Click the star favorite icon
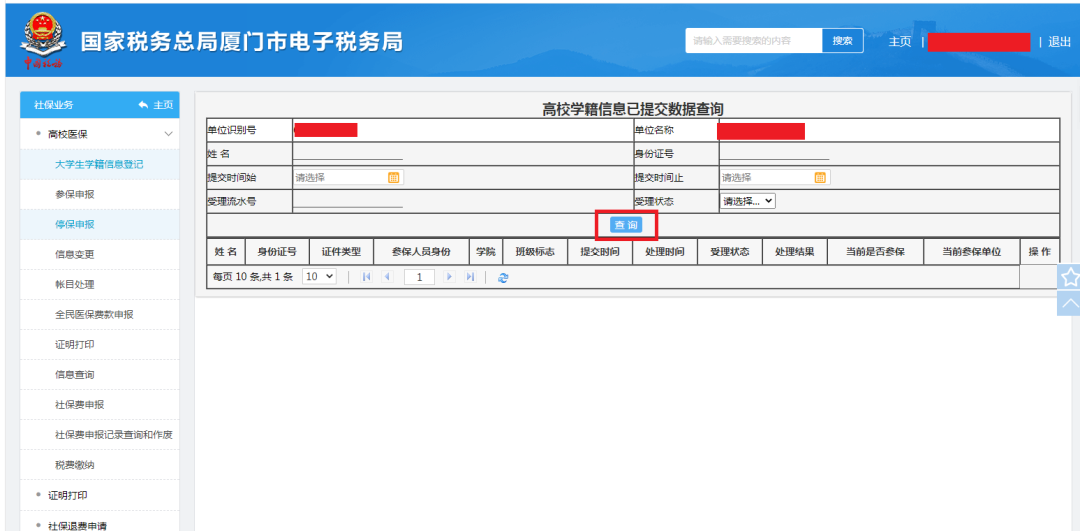1080x531 pixels. coord(1069,278)
